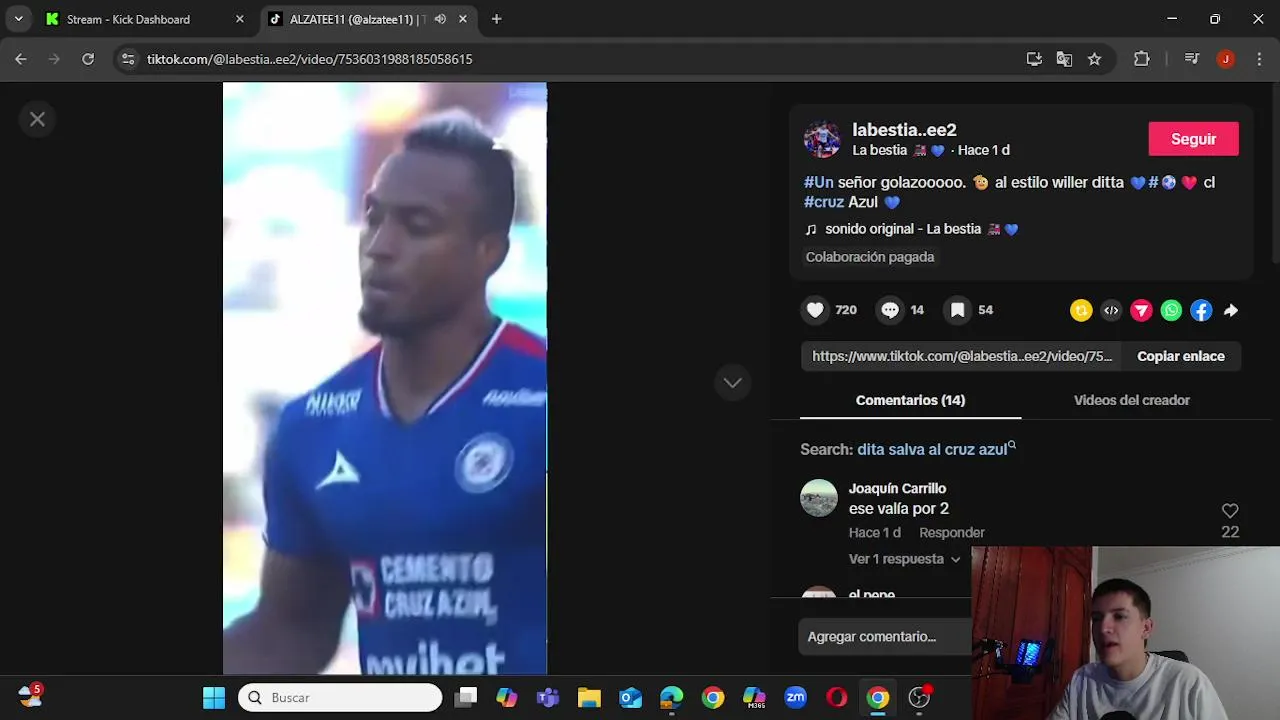The width and height of the screenshot is (1280, 720).
Task: Expand Ver 1 respuesta under comment
Action: (x=904, y=559)
